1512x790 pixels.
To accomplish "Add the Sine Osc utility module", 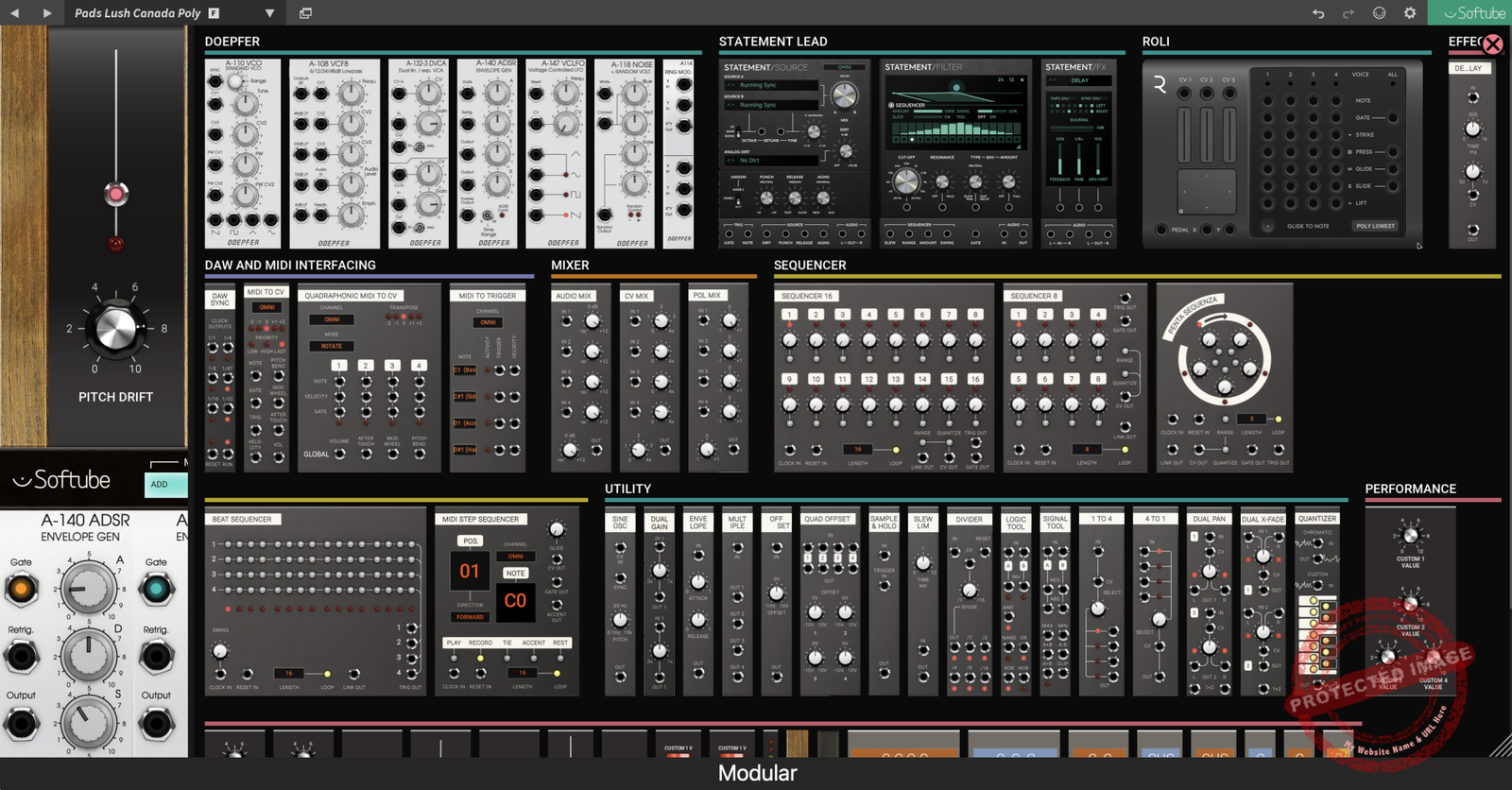I will coord(620,602).
